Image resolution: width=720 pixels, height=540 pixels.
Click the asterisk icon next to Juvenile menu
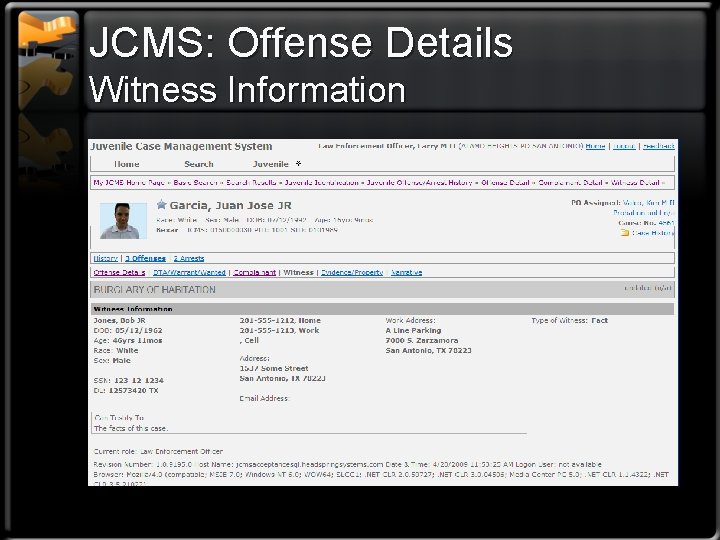click(298, 163)
